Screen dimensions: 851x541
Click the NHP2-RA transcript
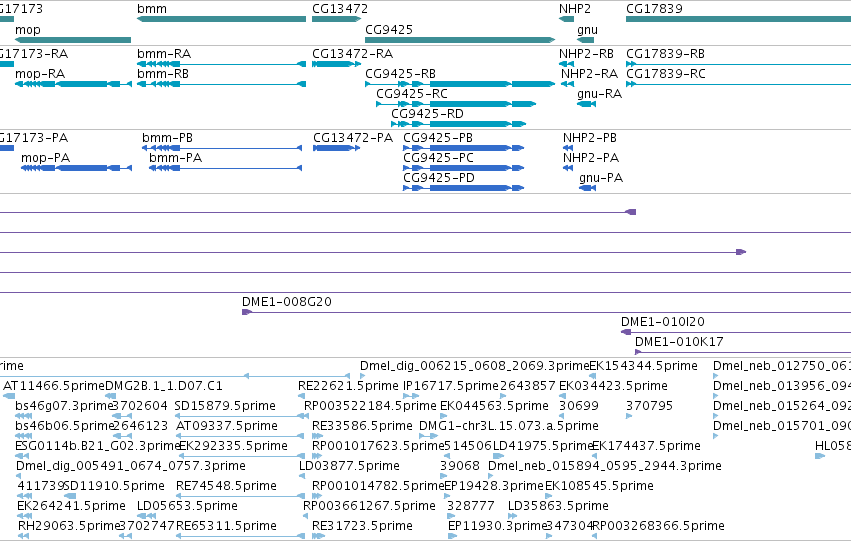coord(567,84)
